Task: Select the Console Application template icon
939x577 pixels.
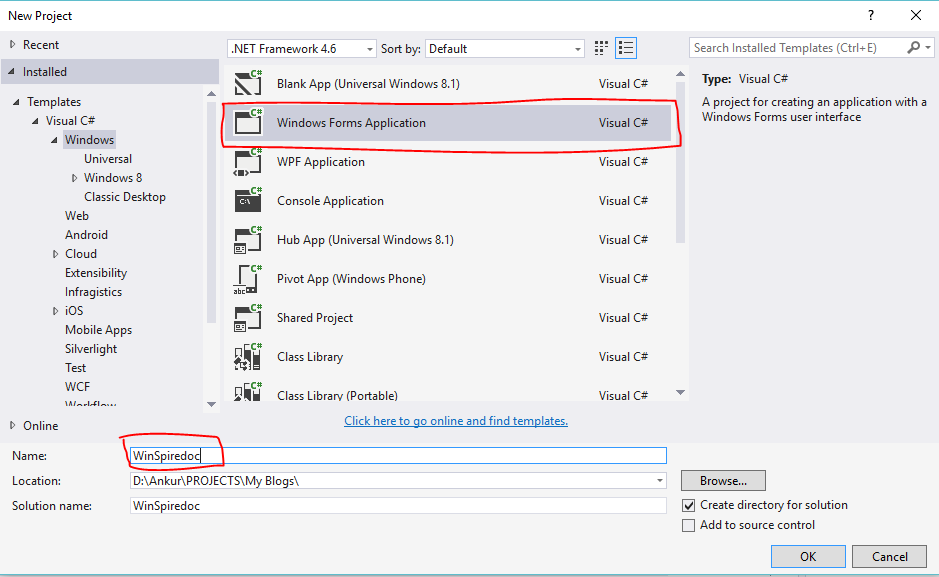Action: 248,200
